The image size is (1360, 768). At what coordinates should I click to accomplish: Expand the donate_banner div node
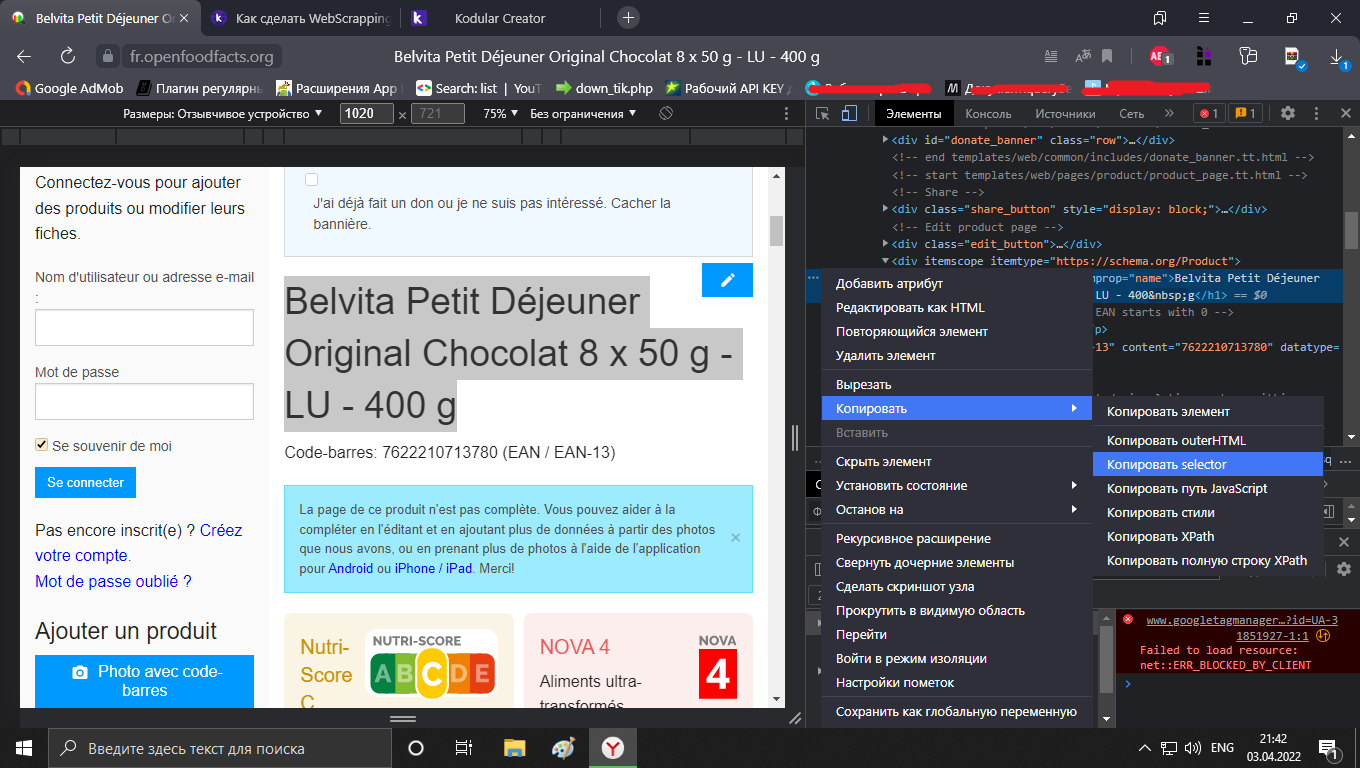coord(885,140)
